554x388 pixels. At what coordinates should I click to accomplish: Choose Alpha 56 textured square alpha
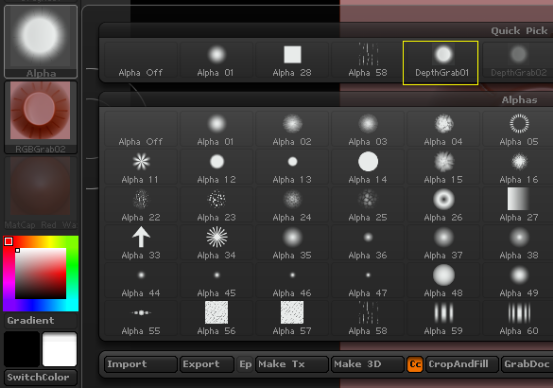217,319
